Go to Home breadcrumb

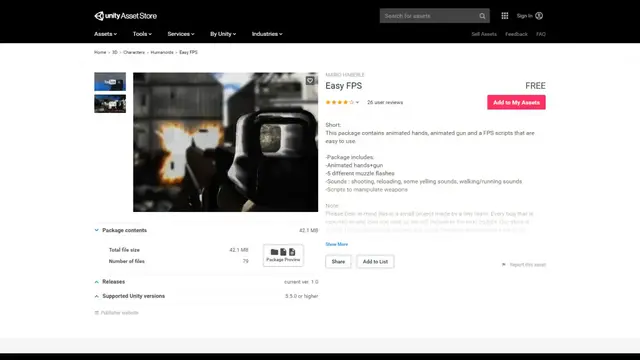tap(100, 52)
